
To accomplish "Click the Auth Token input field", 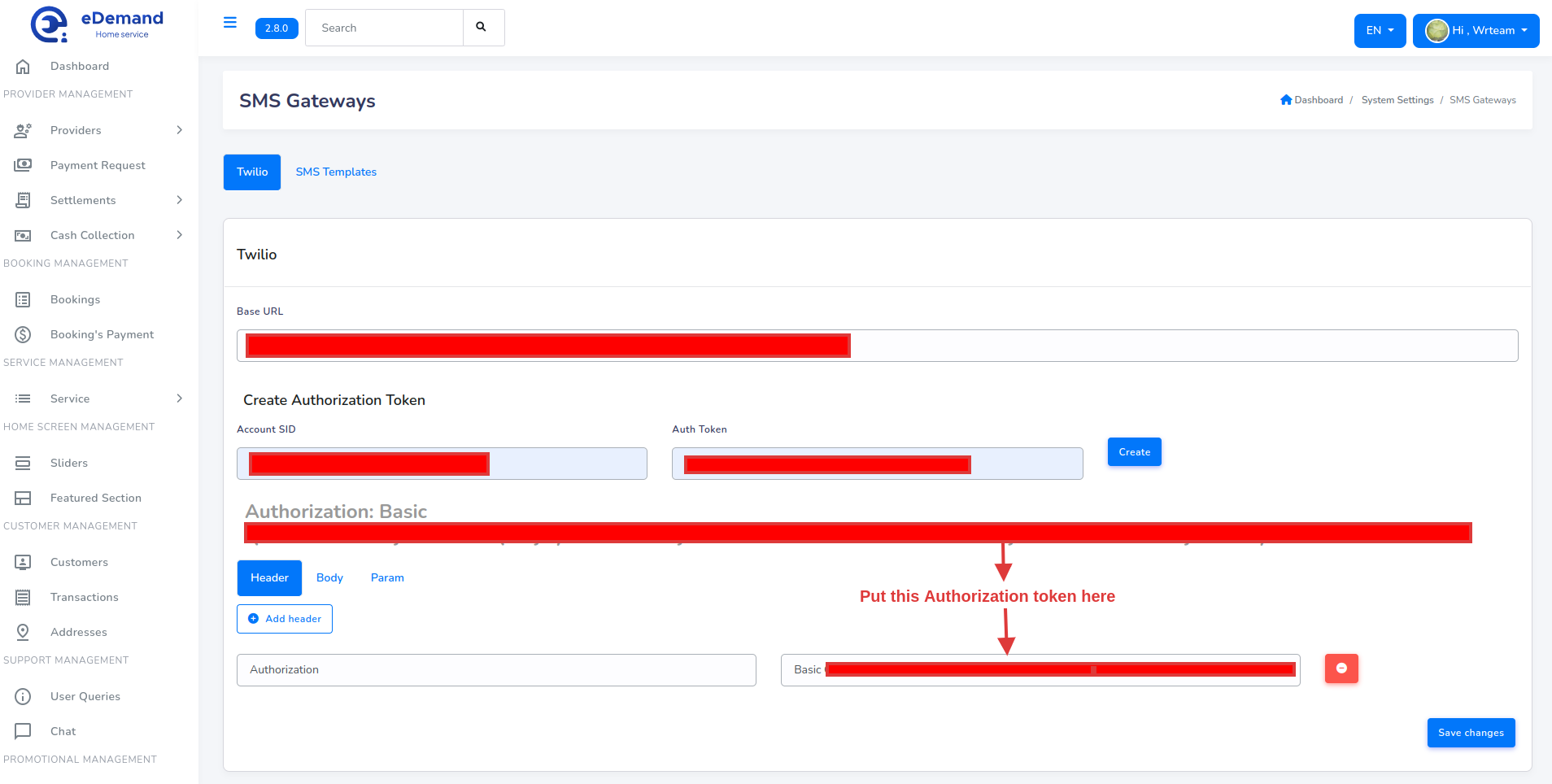I will pos(877,464).
